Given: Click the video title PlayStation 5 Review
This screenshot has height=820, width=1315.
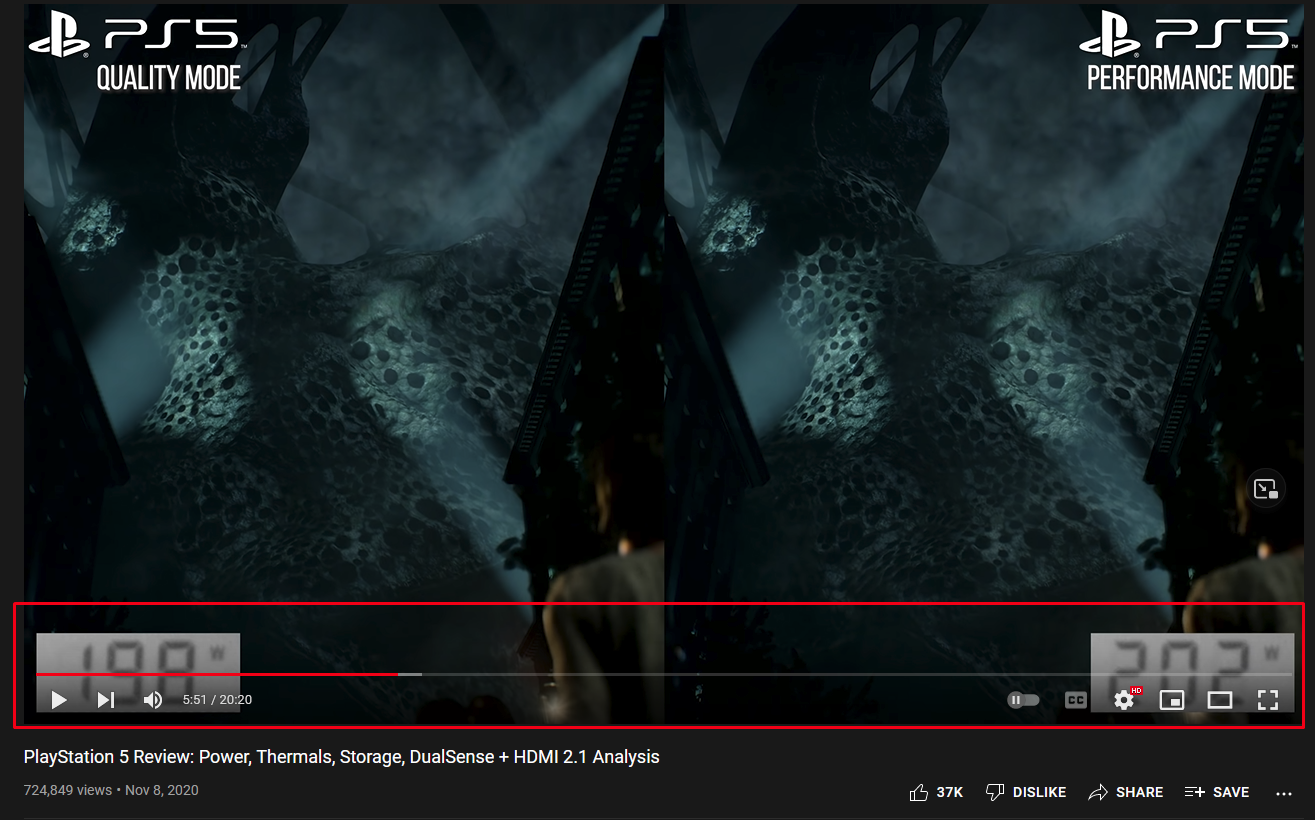Looking at the screenshot, I should point(342,757).
